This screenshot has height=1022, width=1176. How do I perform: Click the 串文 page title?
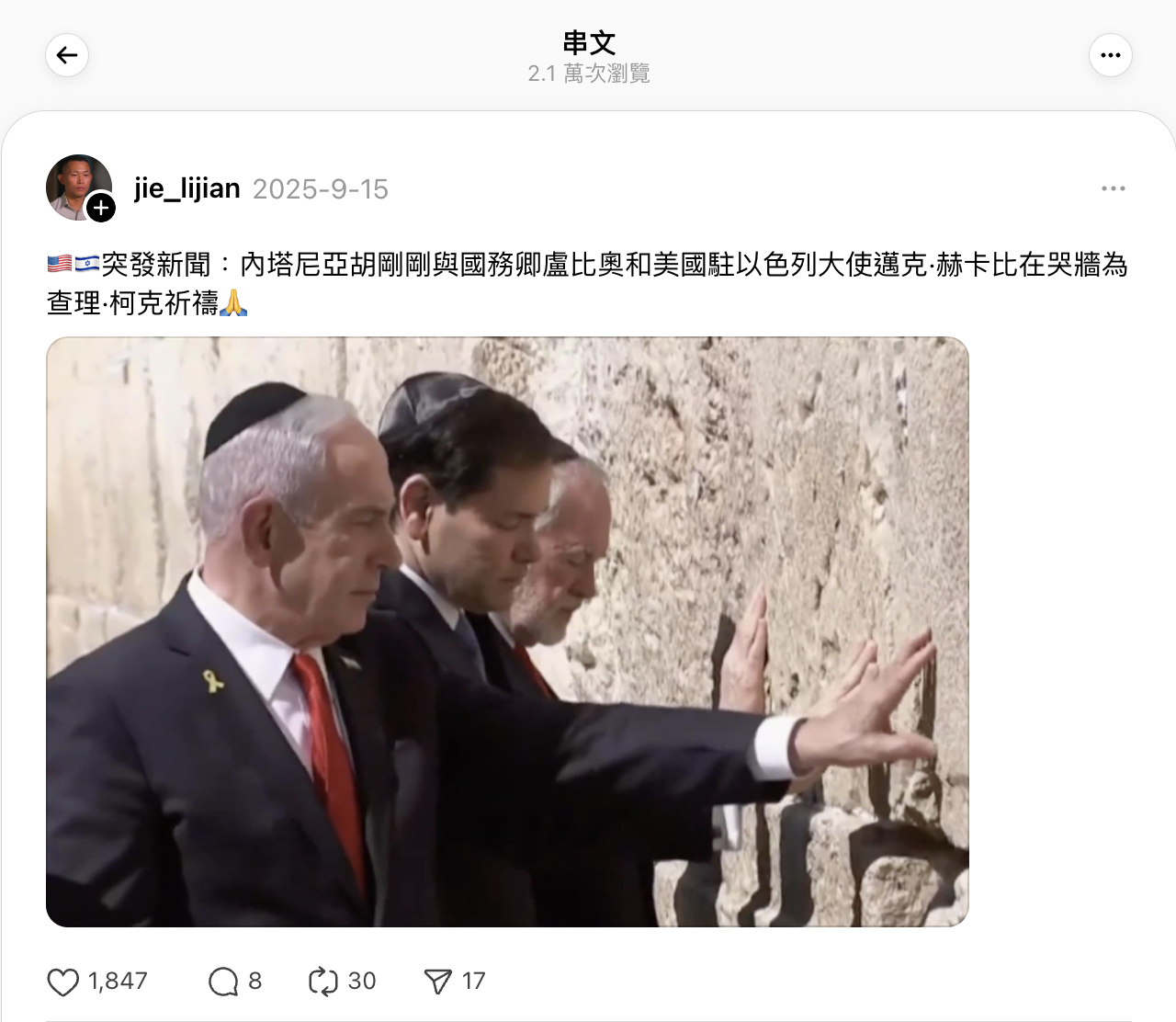click(589, 42)
